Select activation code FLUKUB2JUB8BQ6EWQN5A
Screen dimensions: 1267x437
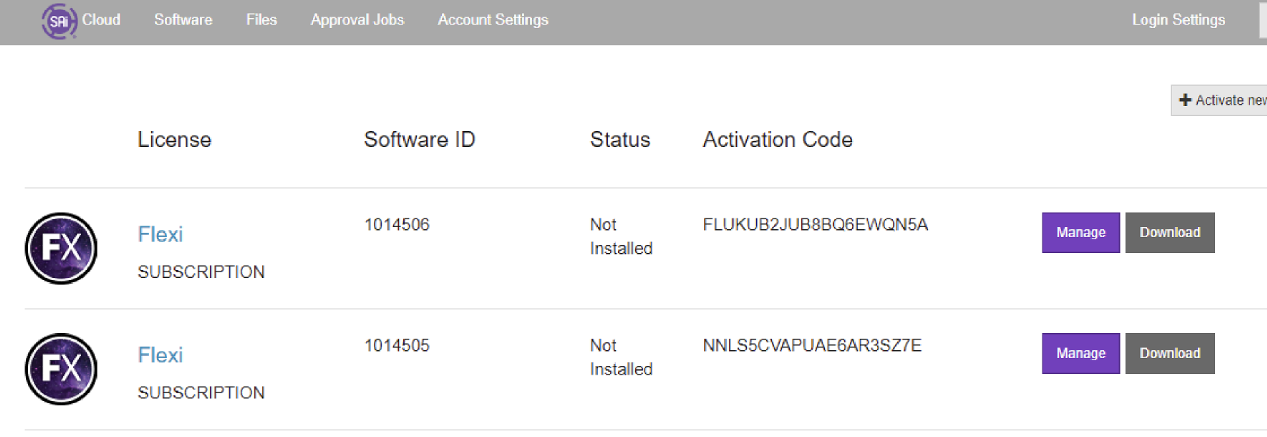pyautogui.click(x=816, y=225)
